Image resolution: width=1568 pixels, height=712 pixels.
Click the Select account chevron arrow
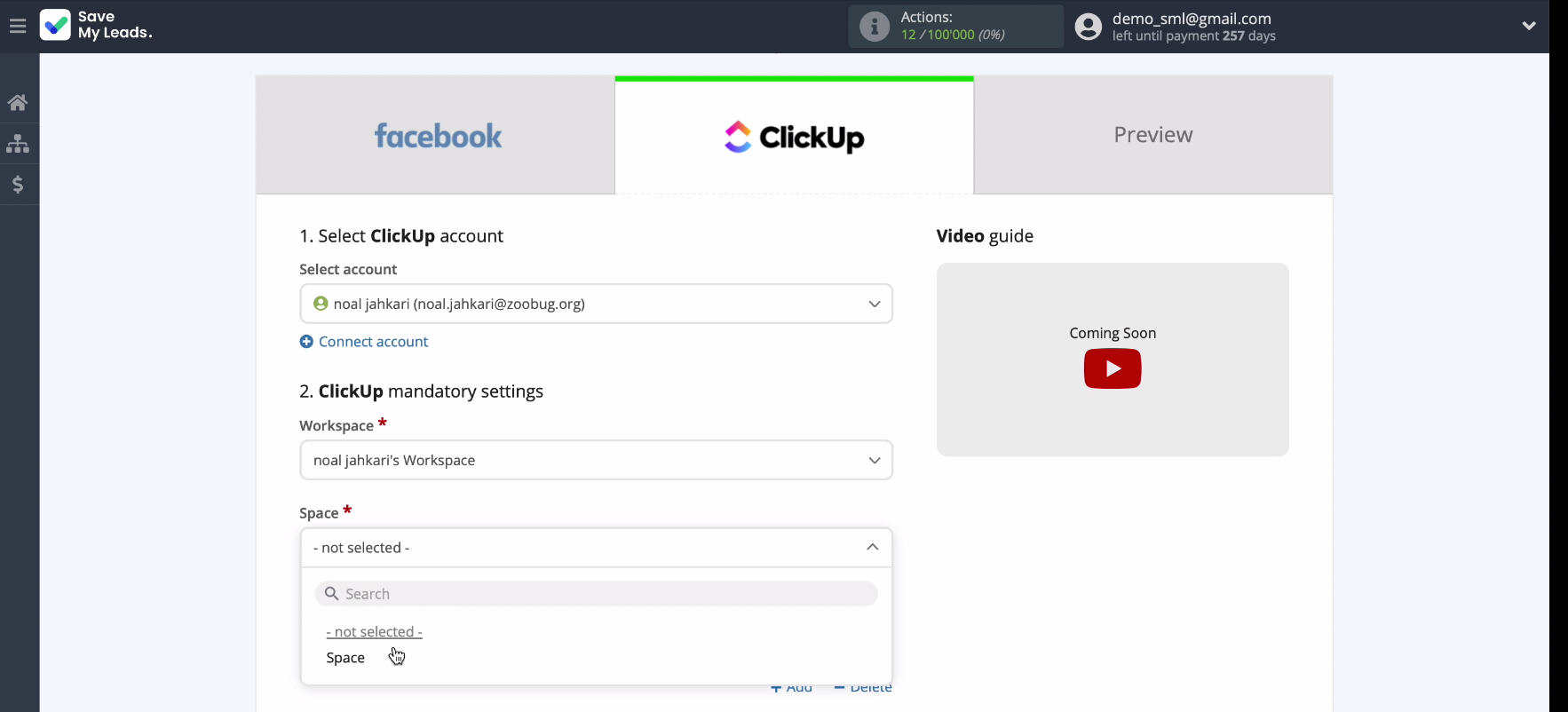(875, 304)
